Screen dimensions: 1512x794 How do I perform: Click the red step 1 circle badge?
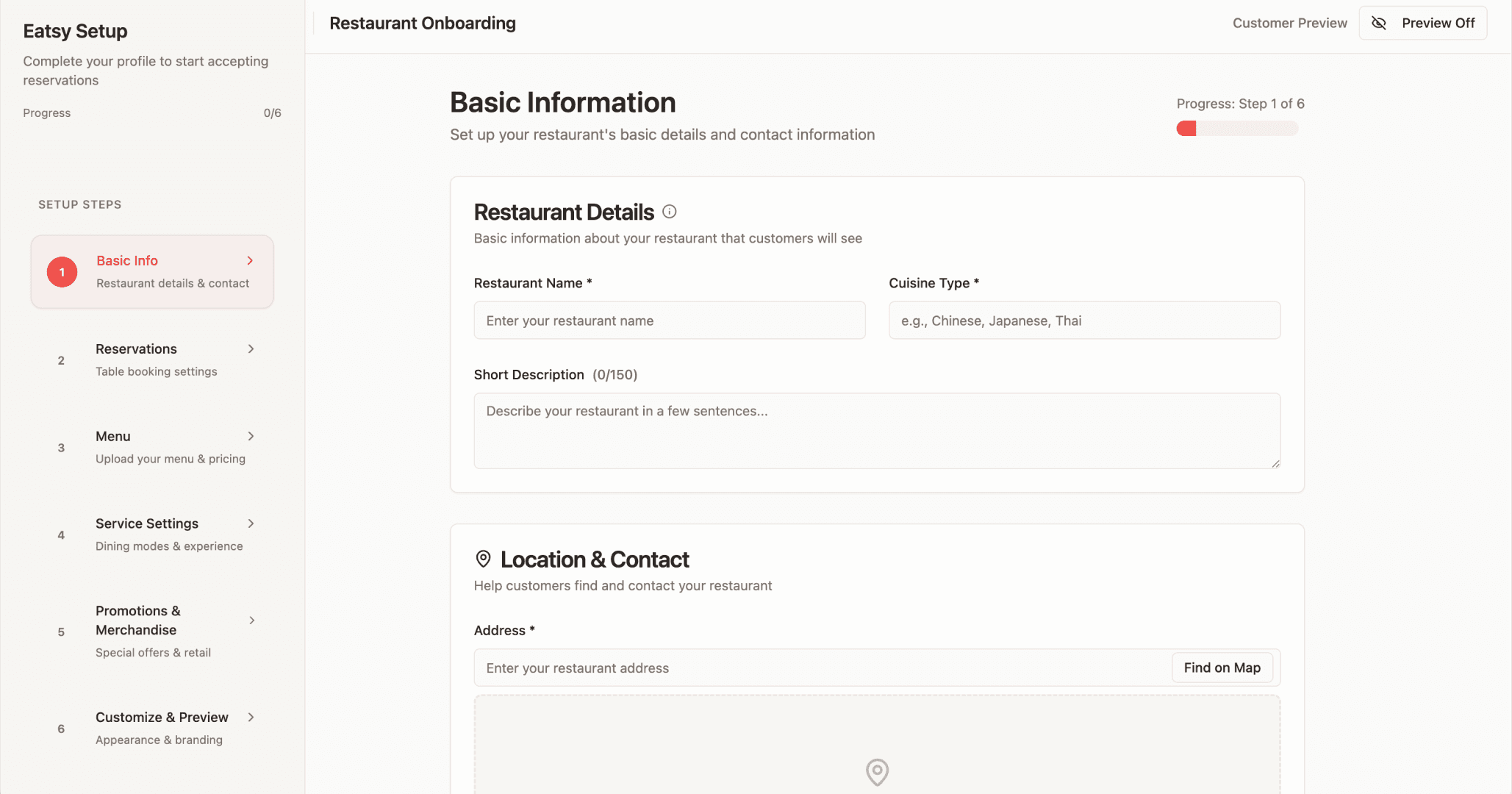click(x=62, y=272)
